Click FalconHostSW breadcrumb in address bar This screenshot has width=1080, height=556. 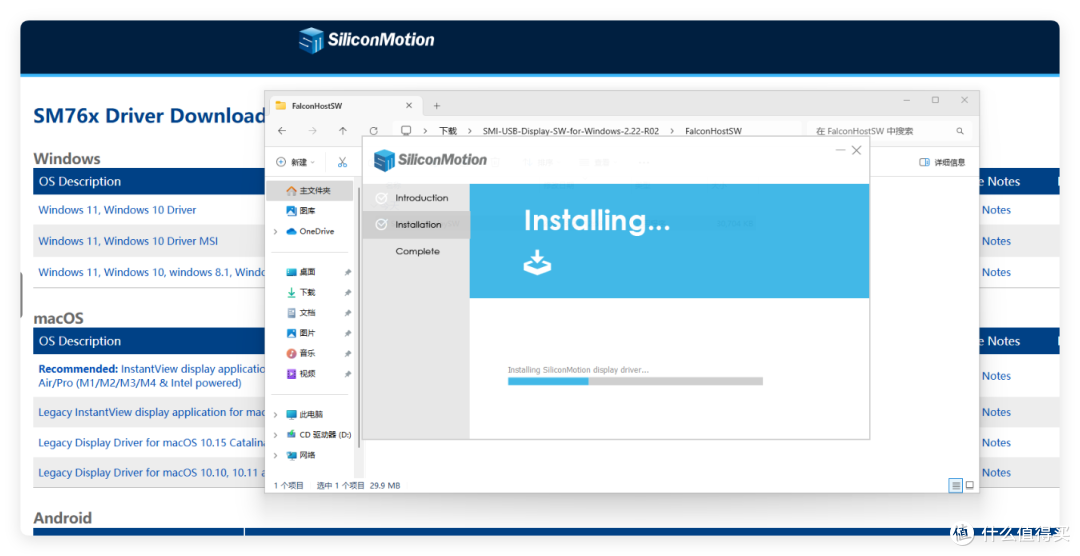pos(714,131)
